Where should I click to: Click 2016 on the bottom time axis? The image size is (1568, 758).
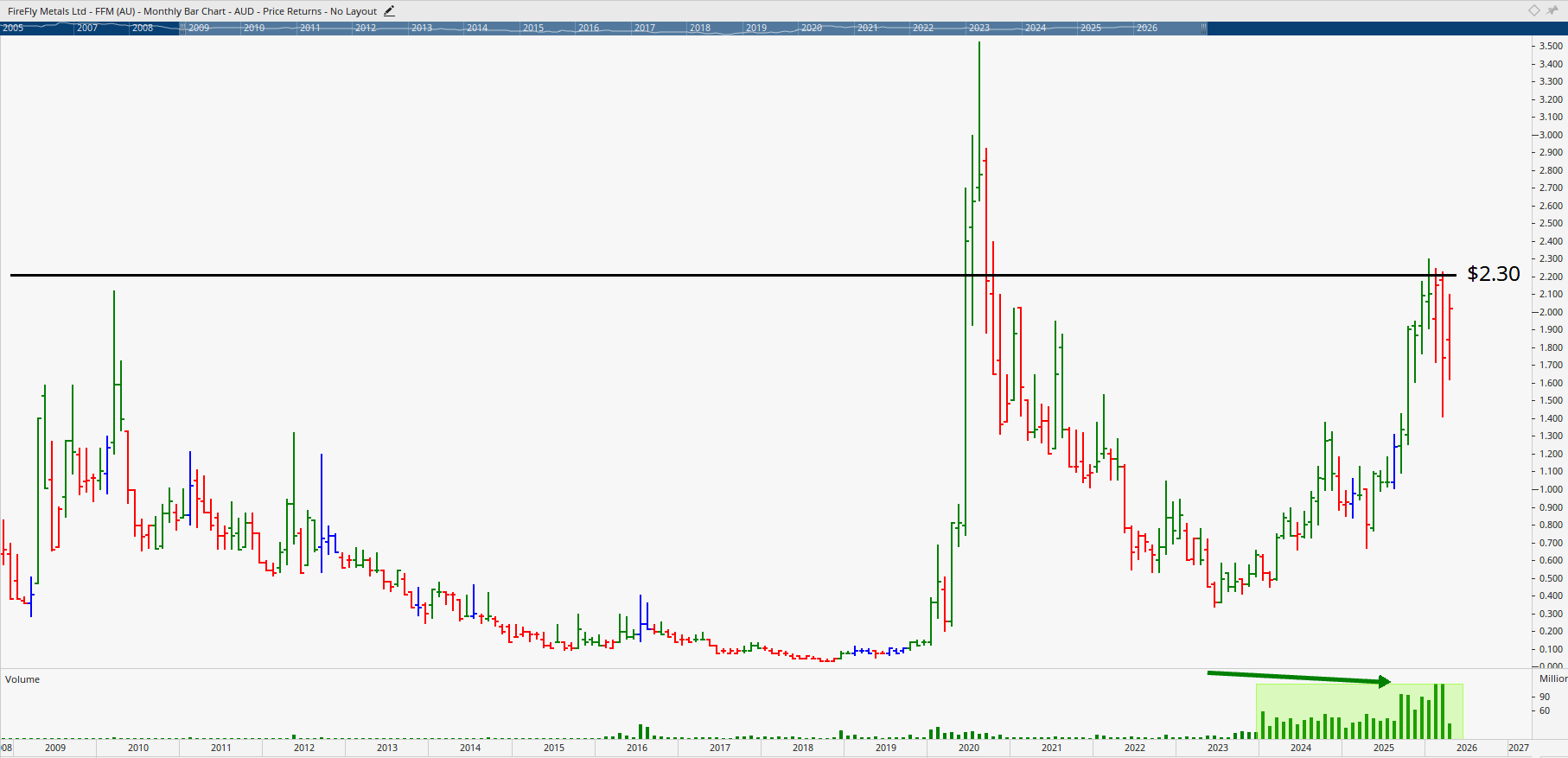pos(637,748)
